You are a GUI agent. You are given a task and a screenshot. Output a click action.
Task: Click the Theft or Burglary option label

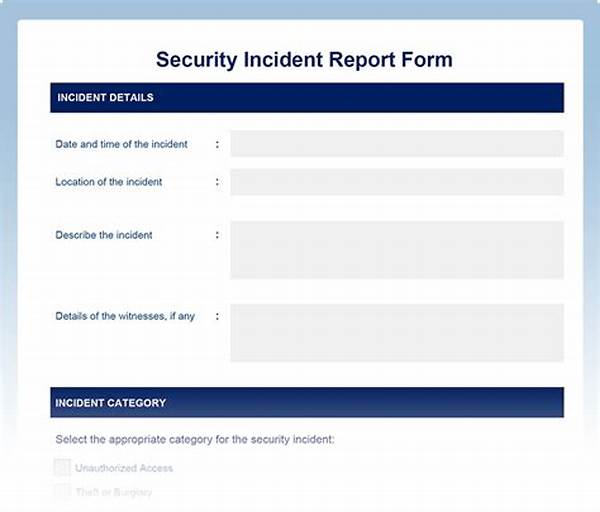(114, 492)
